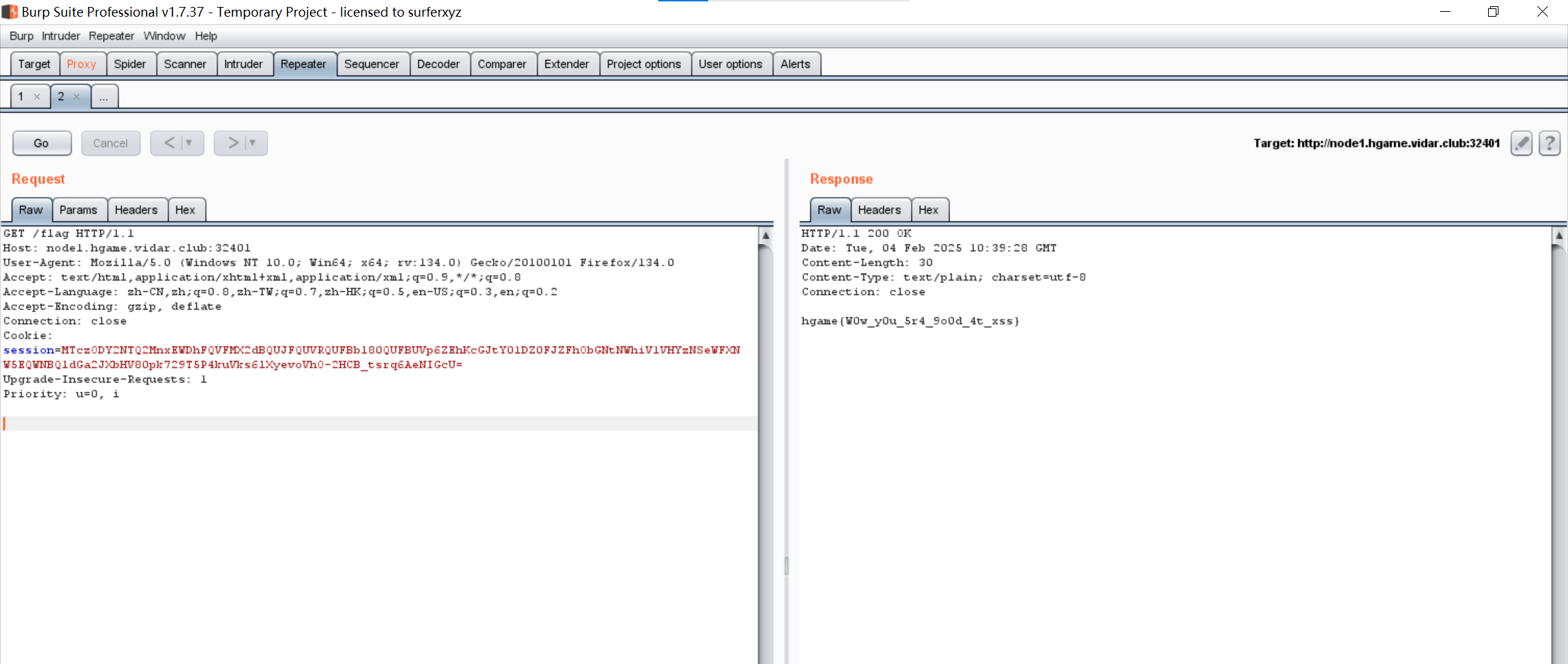Click the Cancel button
The height and width of the screenshot is (664, 1568).
tap(111, 143)
